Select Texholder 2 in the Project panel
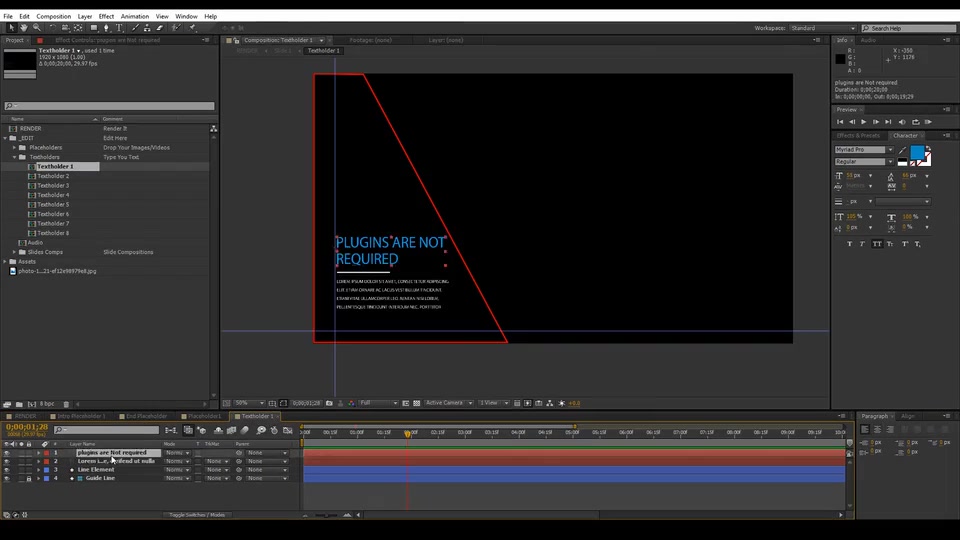The width and height of the screenshot is (960, 540). [x=53, y=176]
